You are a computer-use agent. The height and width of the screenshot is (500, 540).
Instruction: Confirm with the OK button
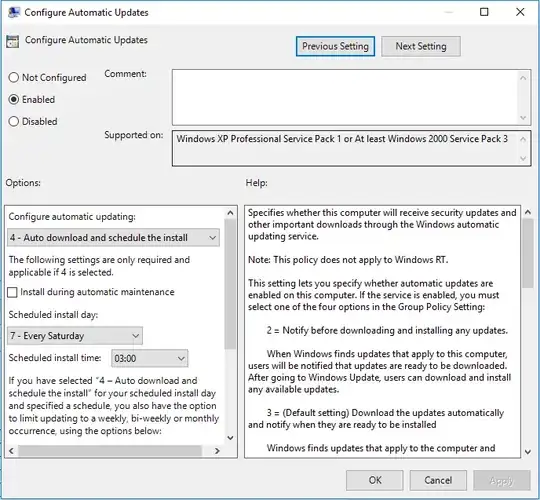(374, 480)
